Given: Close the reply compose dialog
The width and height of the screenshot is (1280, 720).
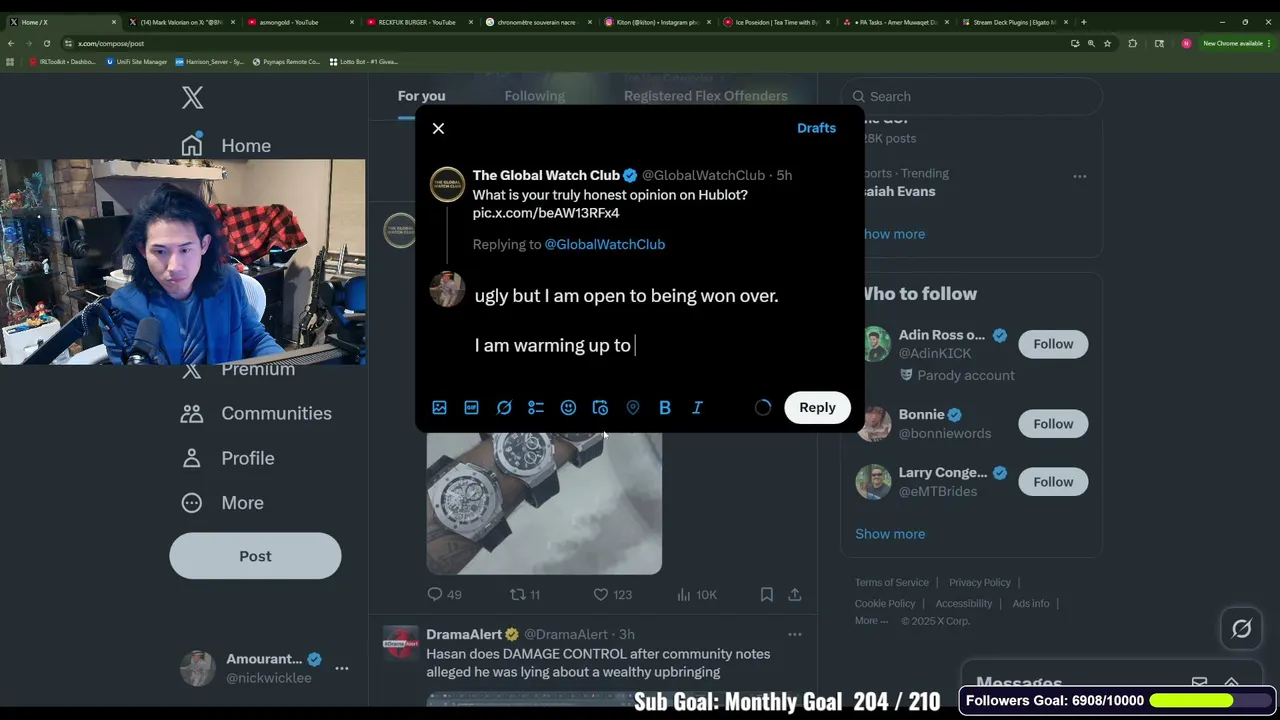Looking at the screenshot, I should point(438,128).
